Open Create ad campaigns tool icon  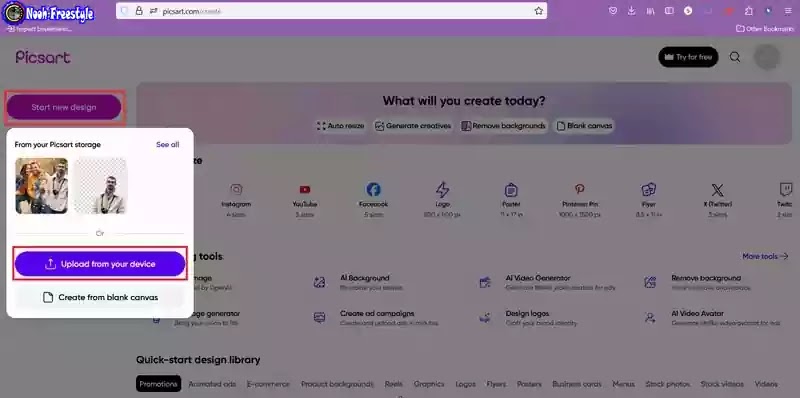[x=320, y=317]
